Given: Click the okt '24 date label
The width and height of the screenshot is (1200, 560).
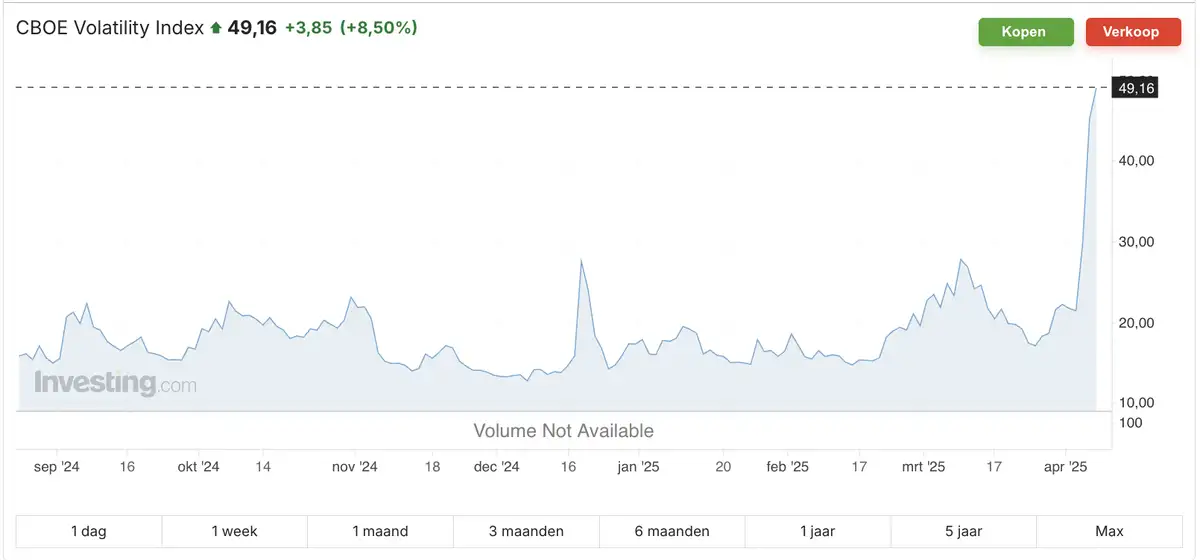Looking at the screenshot, I should pos(198,467).
